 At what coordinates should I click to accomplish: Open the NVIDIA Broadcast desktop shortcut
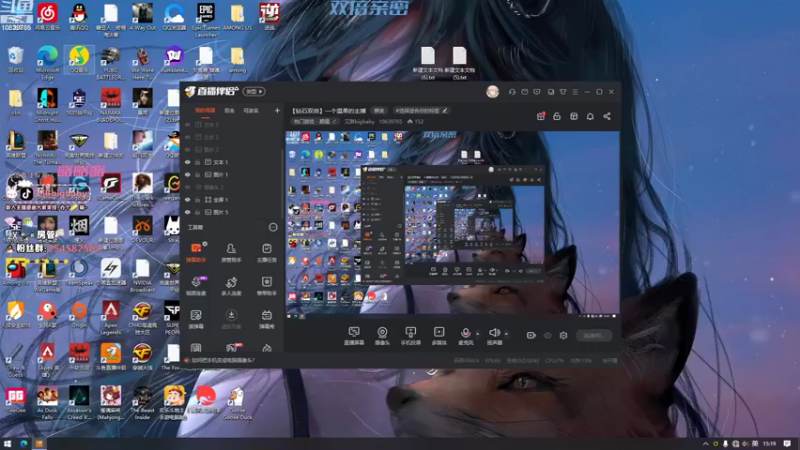pyautogui.click(x=142, y=276)
